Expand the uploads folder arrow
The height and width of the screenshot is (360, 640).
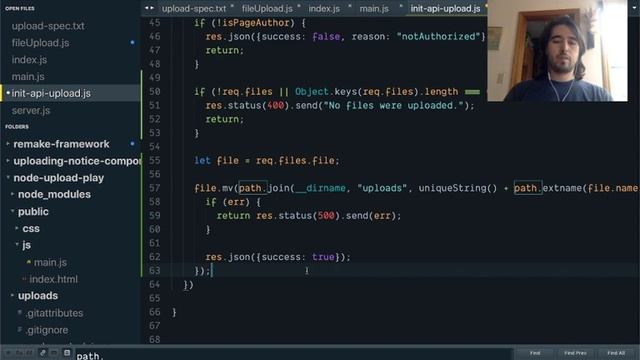pyautogui.click(x=12, y=296)
